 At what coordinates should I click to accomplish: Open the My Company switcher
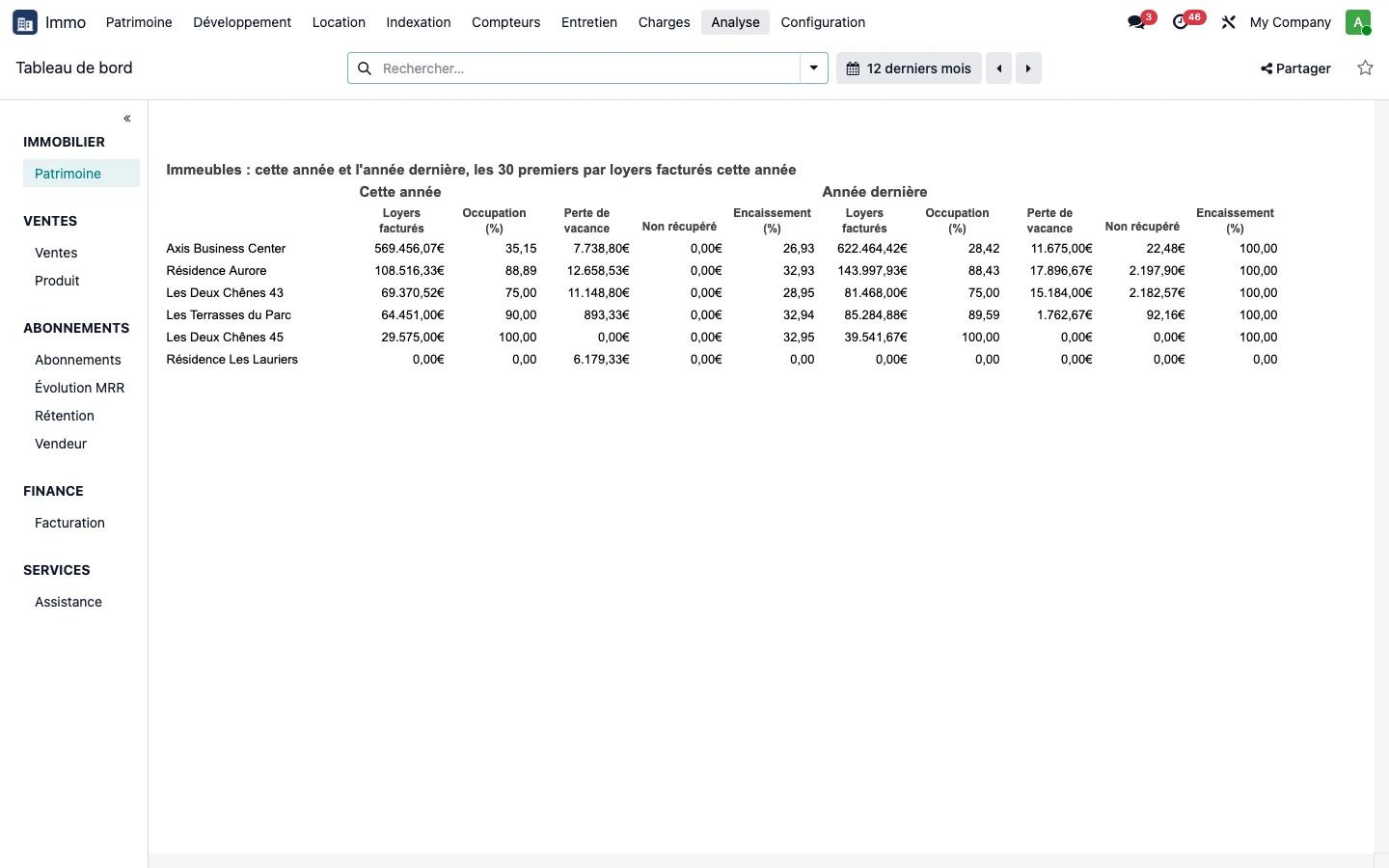[1290, 22]
